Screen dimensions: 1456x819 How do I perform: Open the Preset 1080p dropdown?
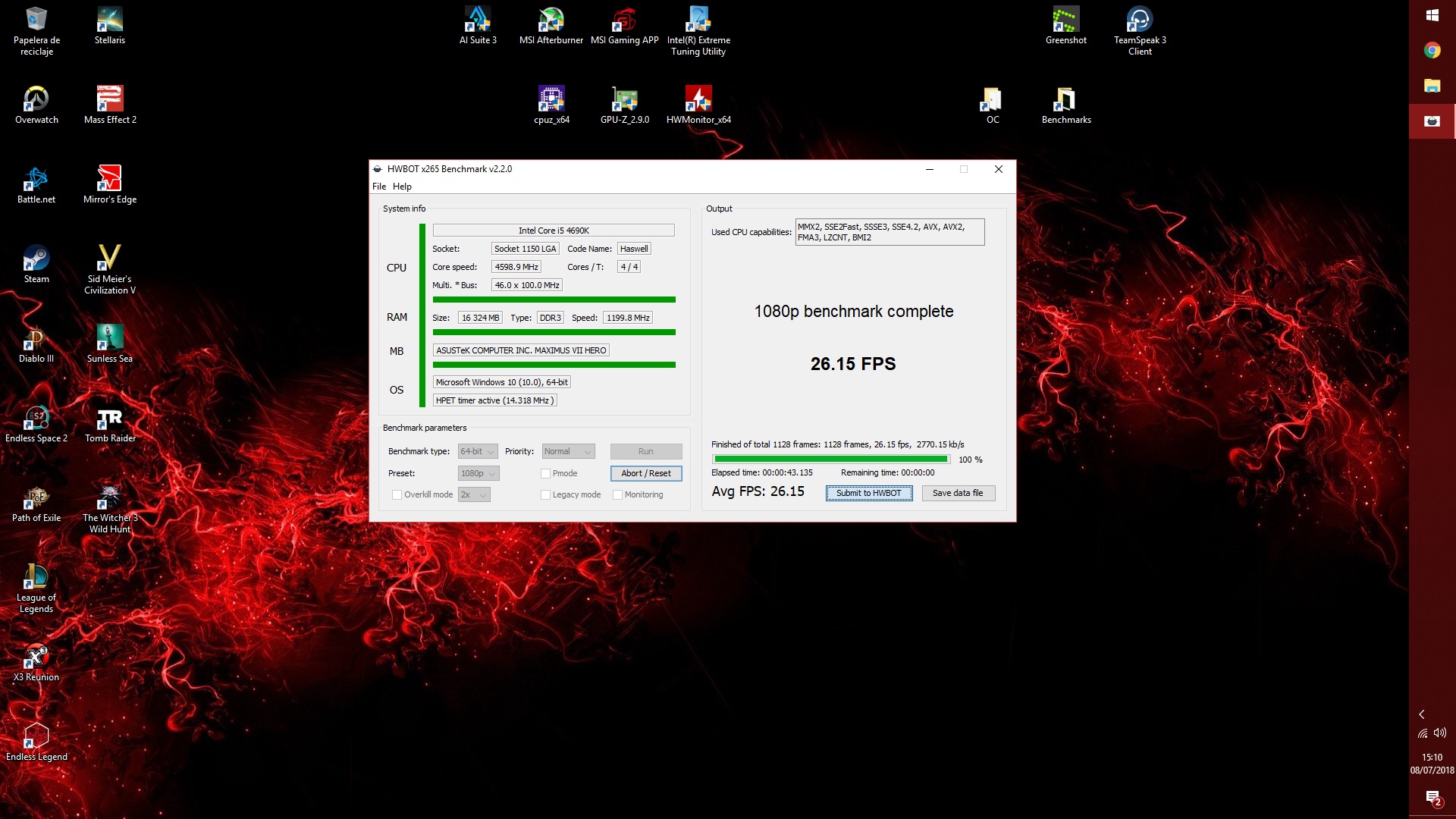pos(478,473)
